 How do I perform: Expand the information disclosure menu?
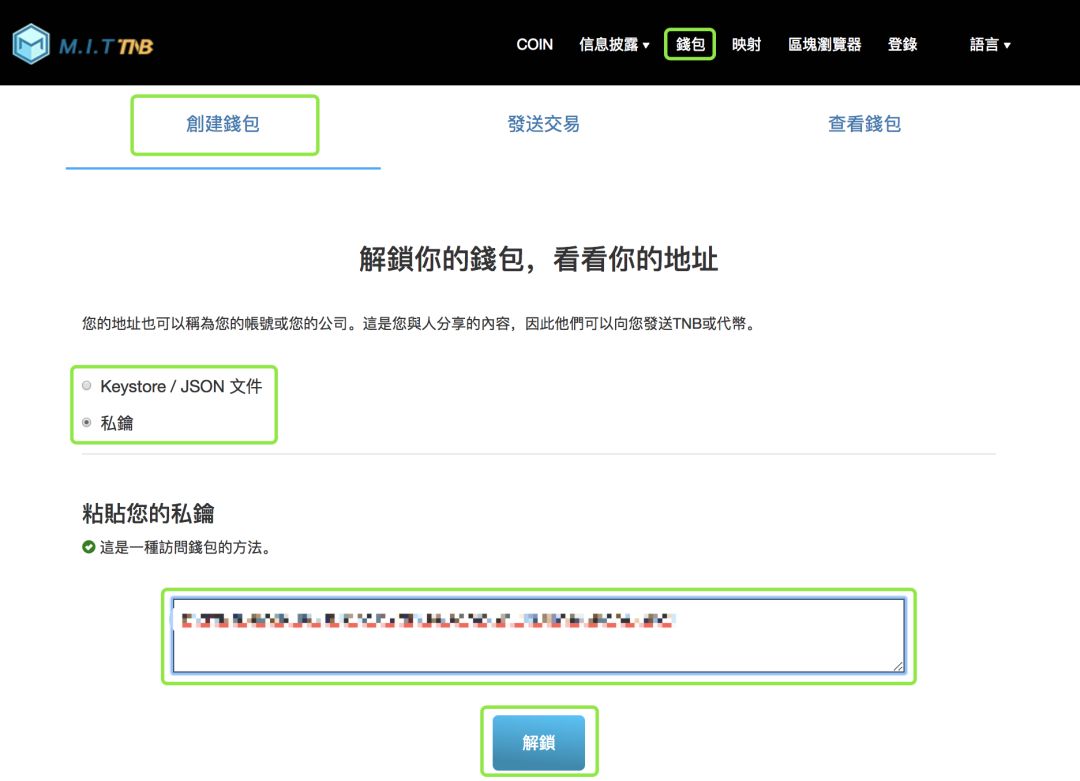coord(608,44)
